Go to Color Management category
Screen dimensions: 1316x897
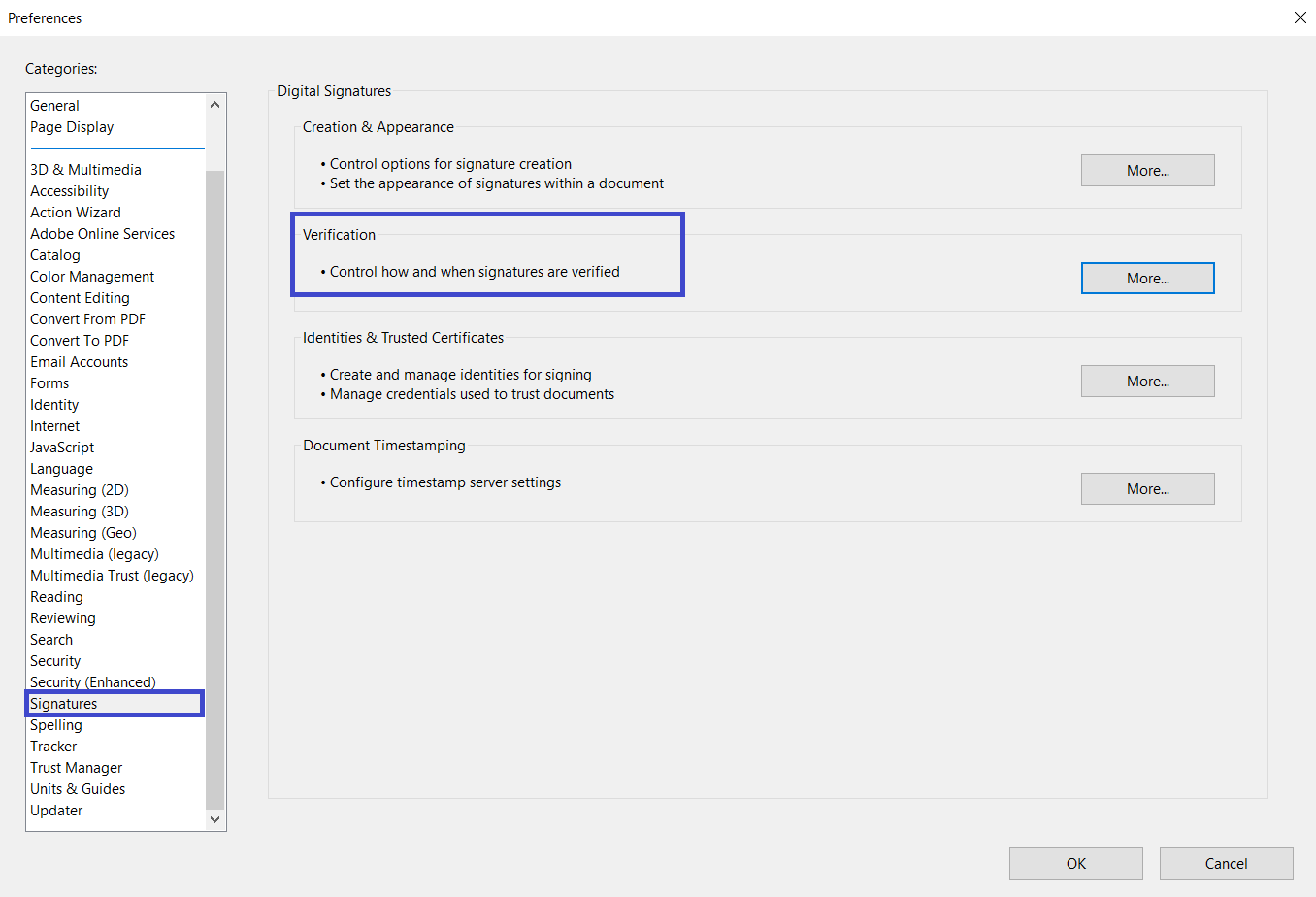[92, 277]
